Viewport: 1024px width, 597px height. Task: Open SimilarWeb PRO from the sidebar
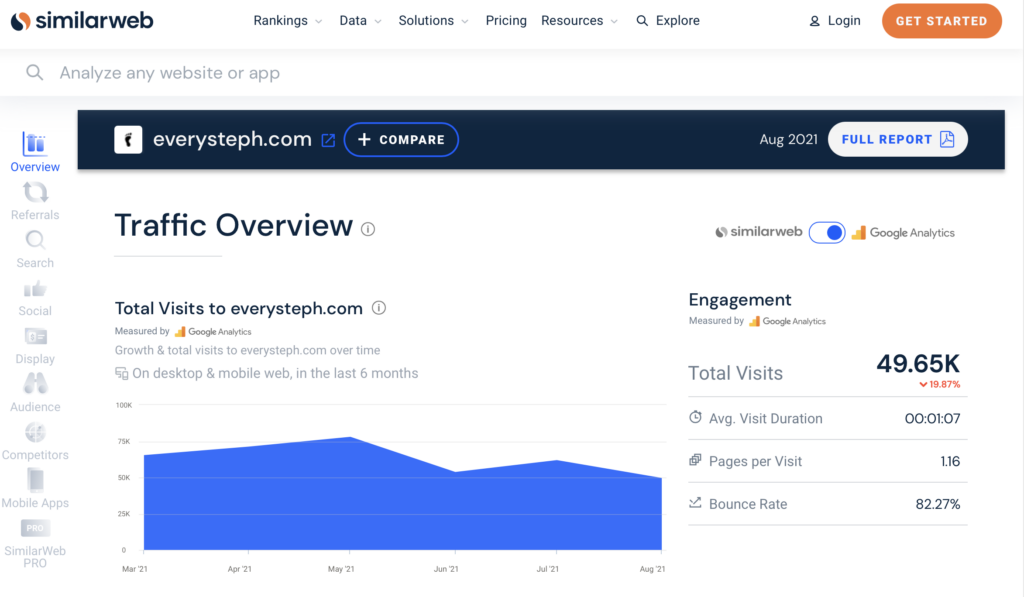[34, 527]
